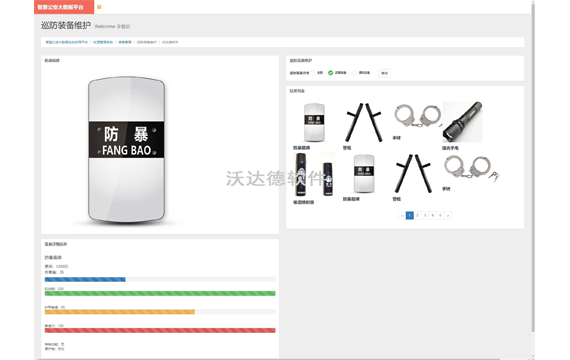The height and width of the screenshot is (360, 570).
Task: Select first-row 警棍 baton thumbnail
Action: coord(363,123)
